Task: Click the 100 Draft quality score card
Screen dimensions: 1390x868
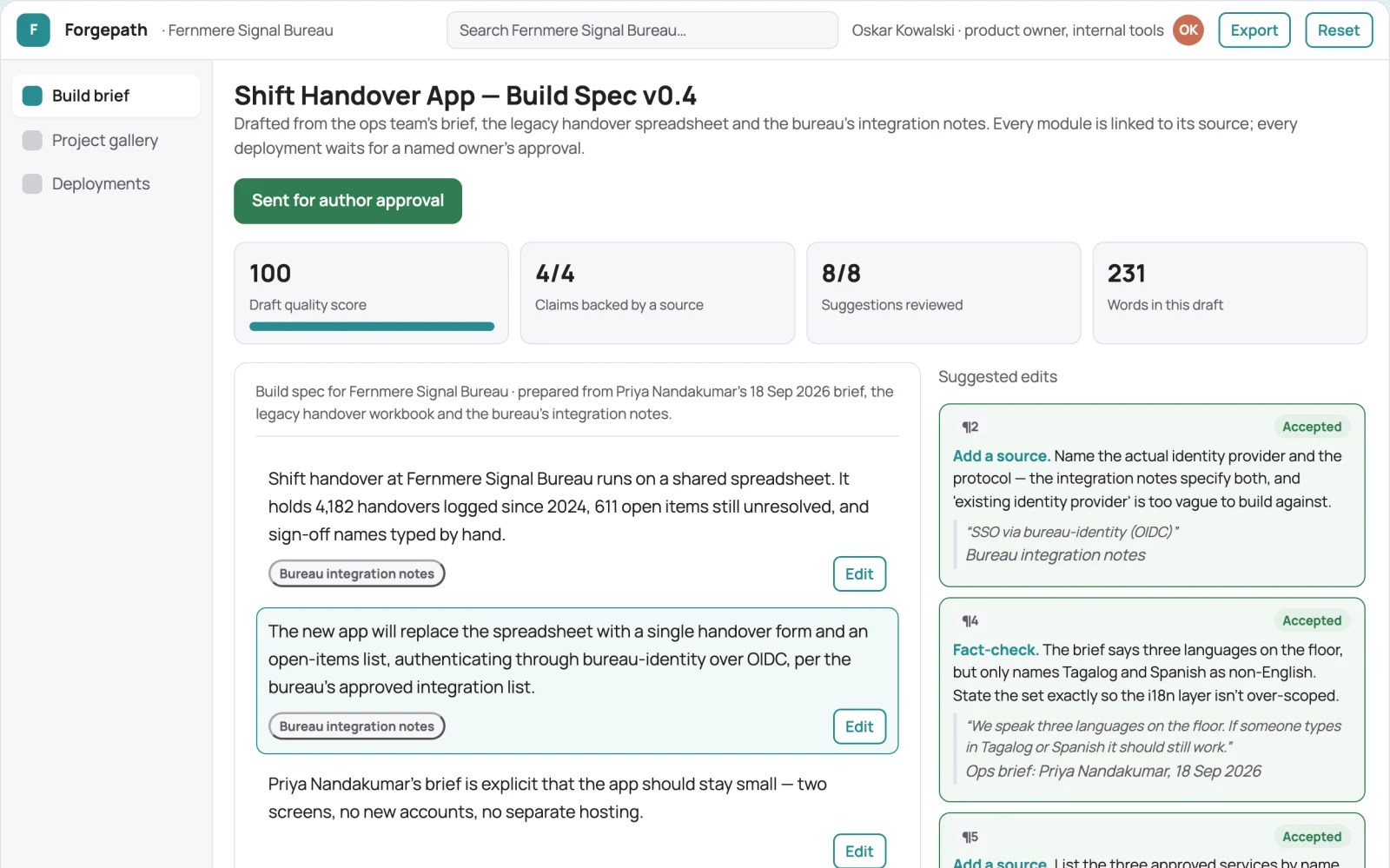Action: coord(371,293)
